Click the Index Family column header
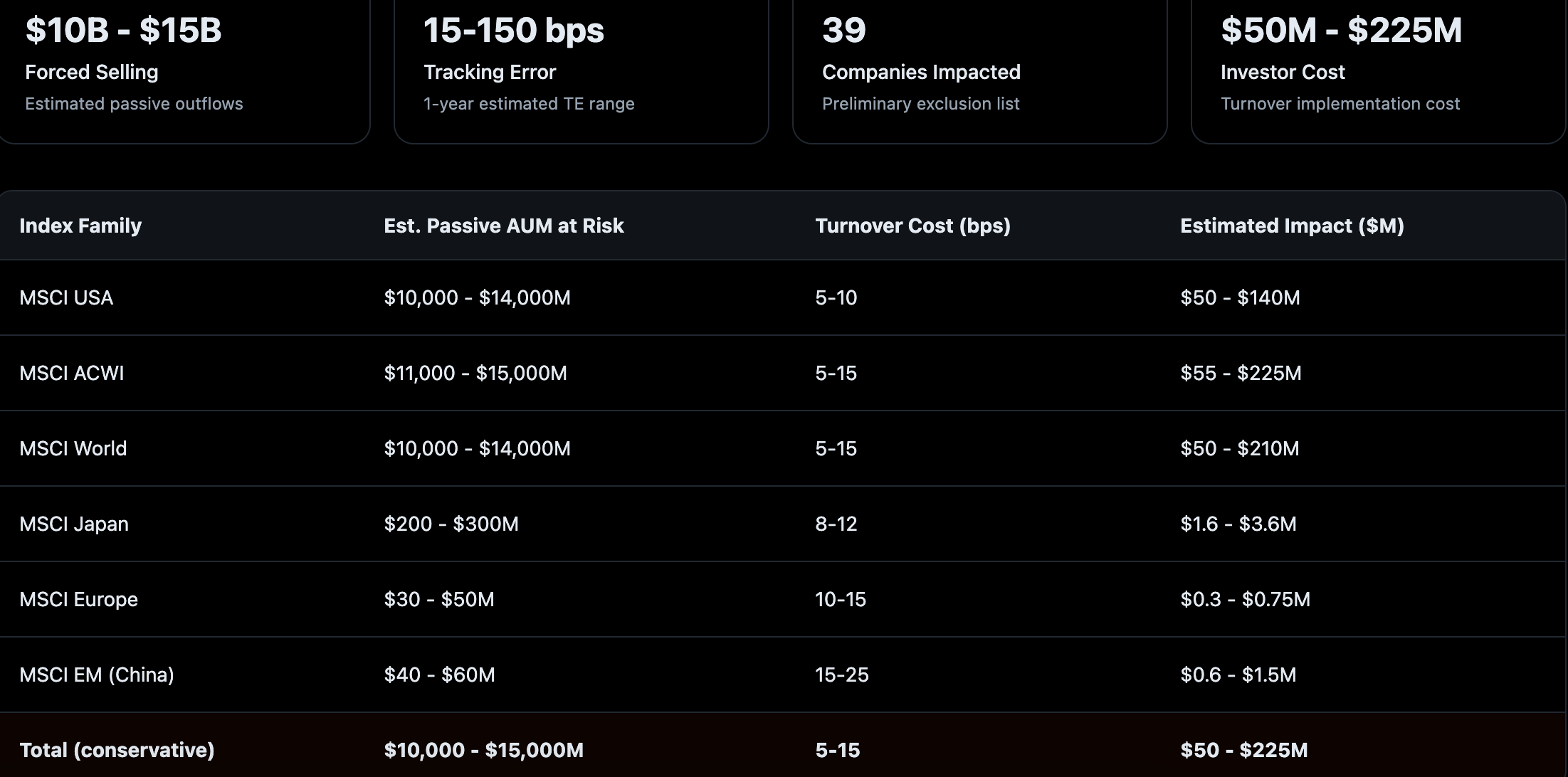1568x777 pixels. (80, 226)
